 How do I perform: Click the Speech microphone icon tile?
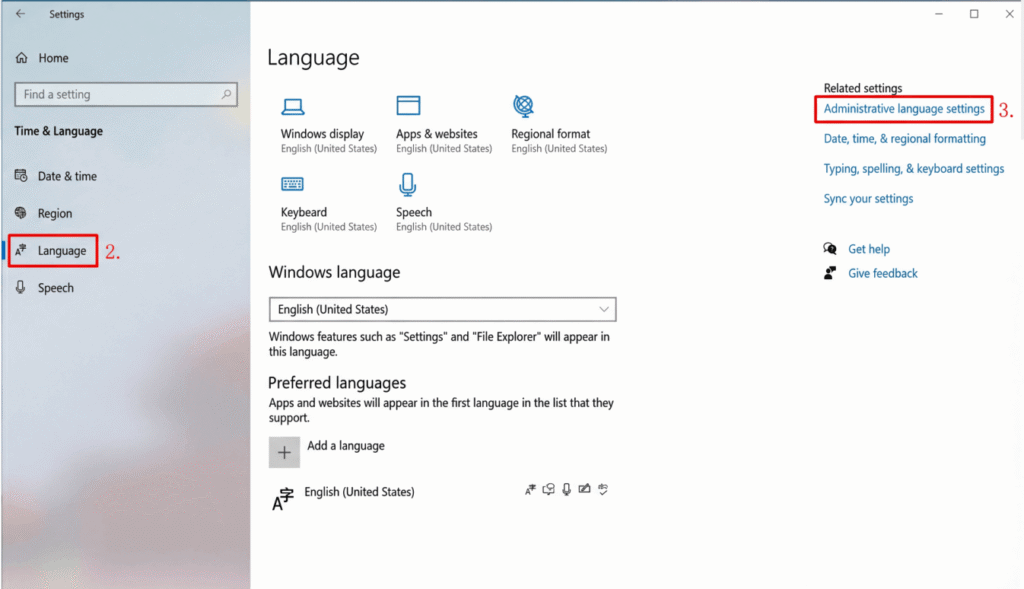click(x=408, y=184)
